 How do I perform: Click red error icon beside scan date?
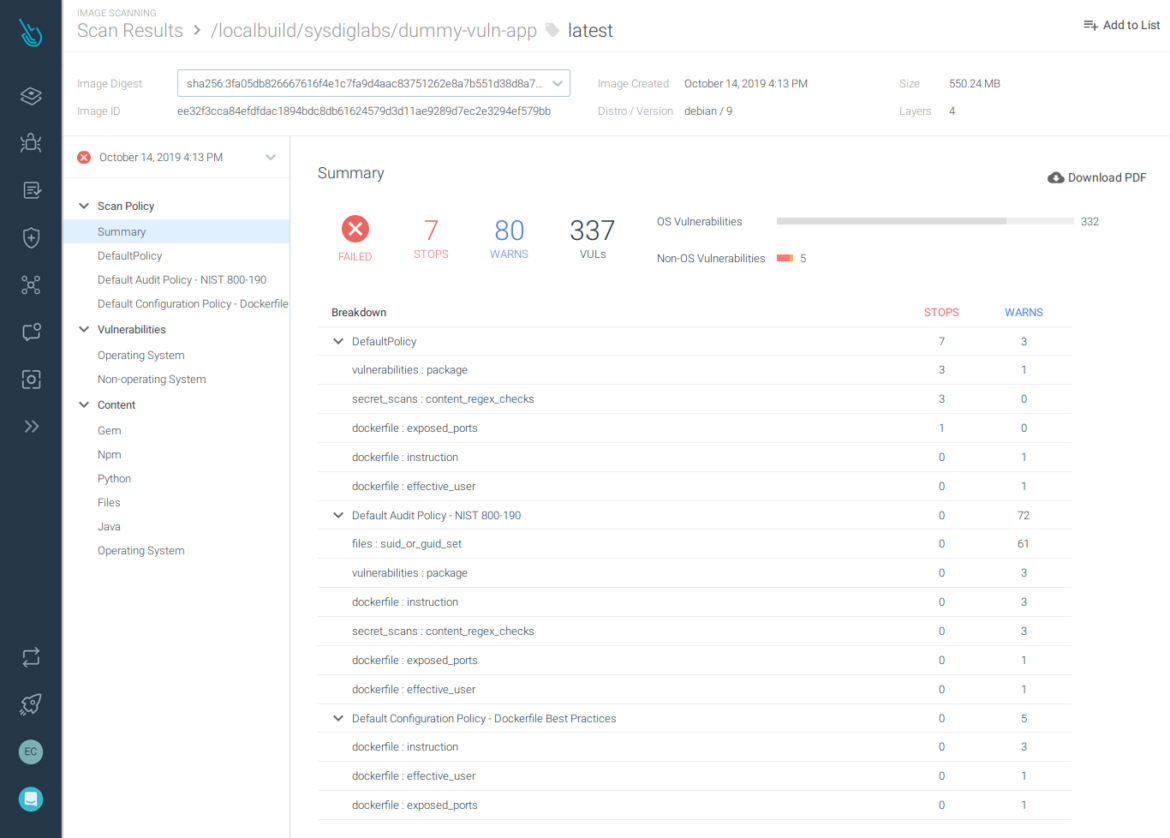point(84,157)
